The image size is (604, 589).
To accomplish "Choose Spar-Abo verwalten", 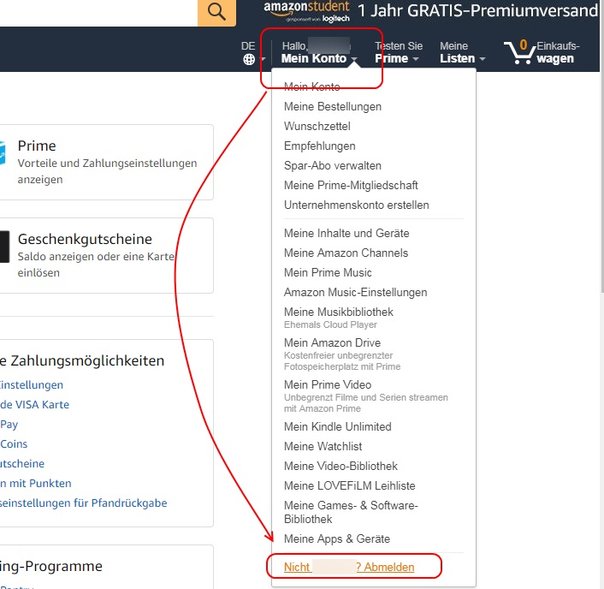I will (333, 166).
